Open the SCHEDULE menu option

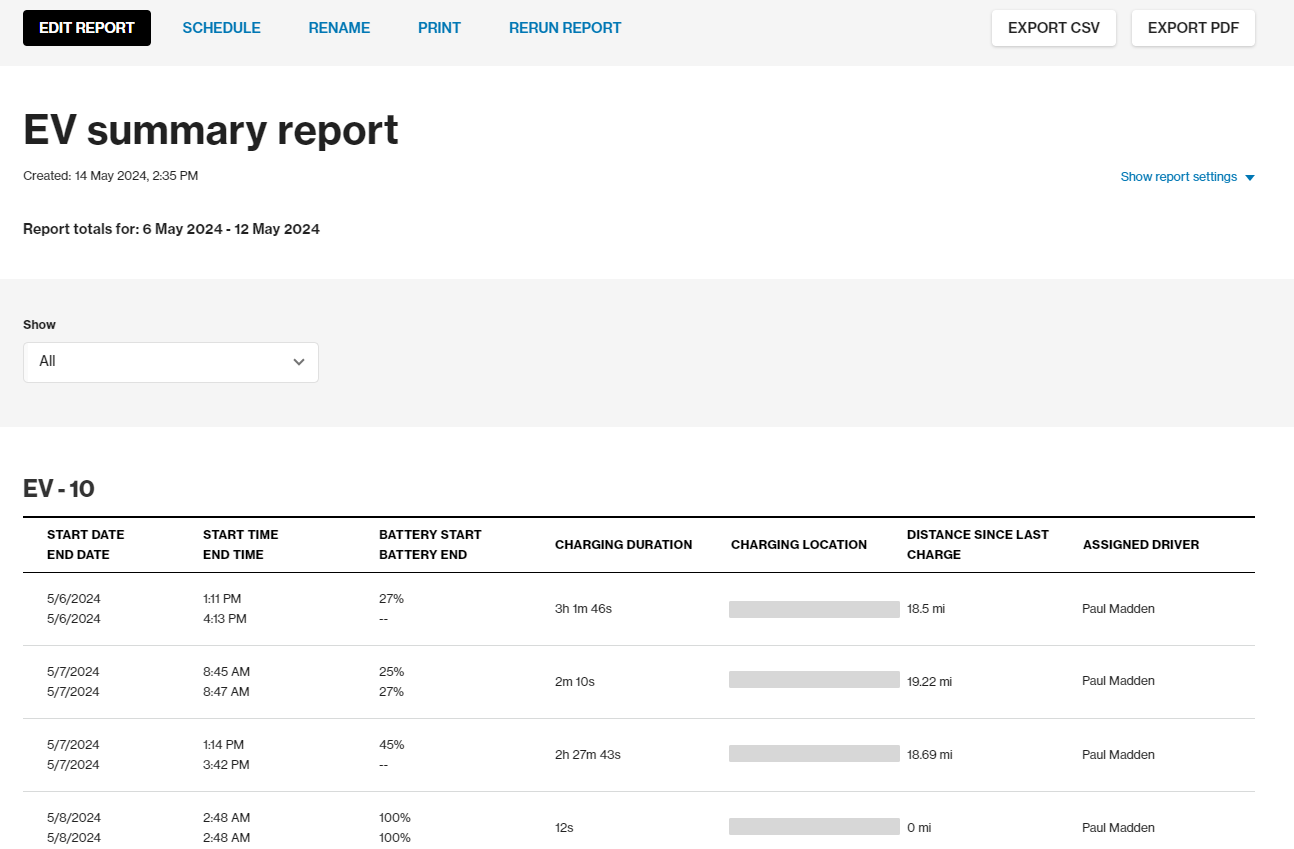[221, 28]
